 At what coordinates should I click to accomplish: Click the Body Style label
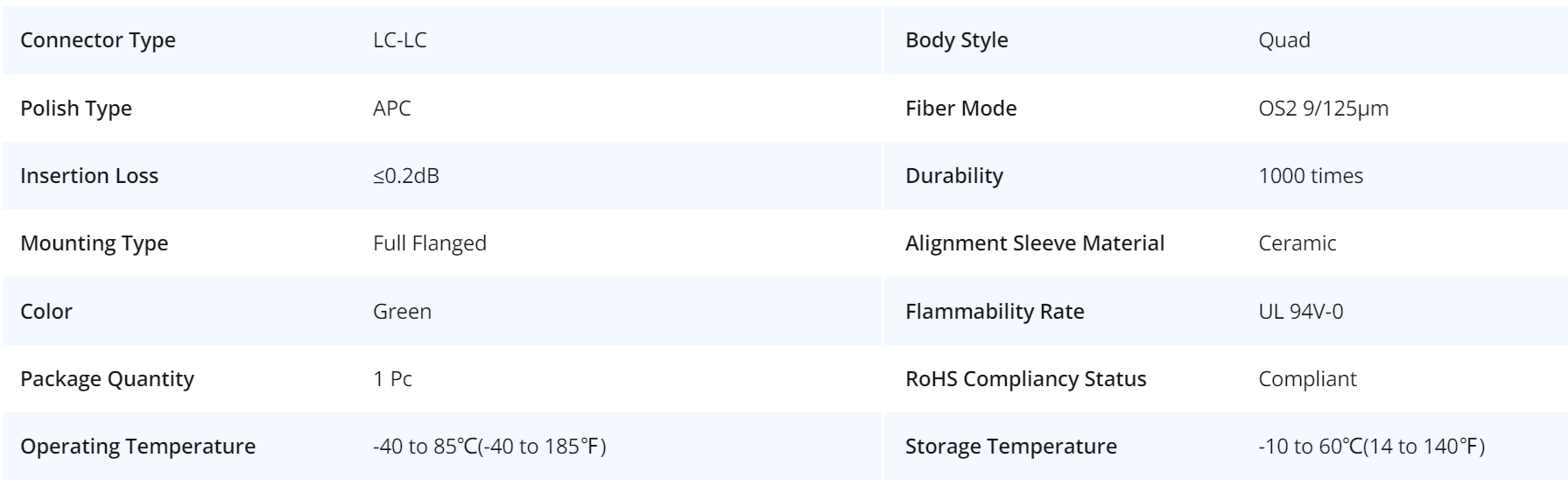957,40
